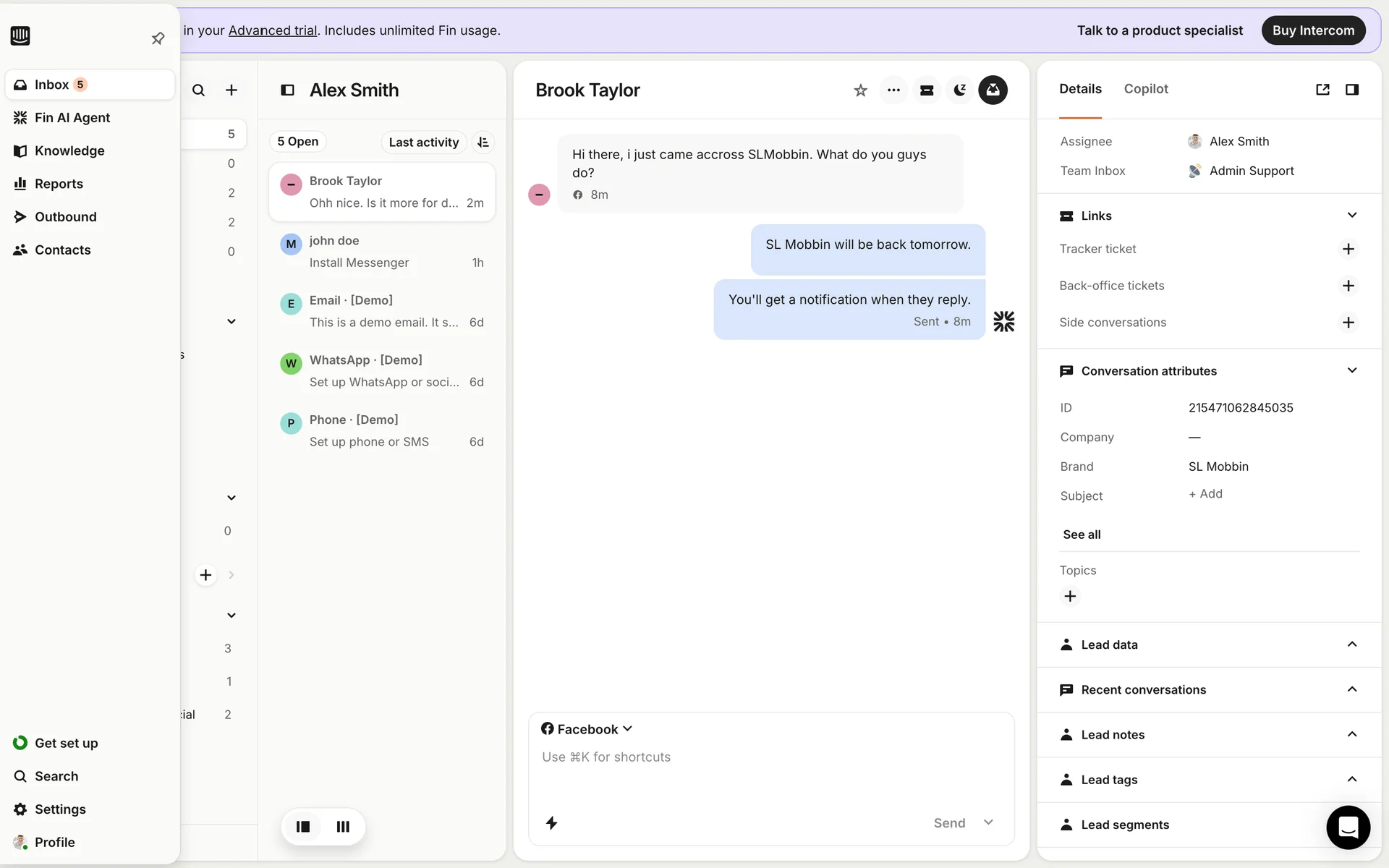Image resolution: width=1389 pixels, height=868 pixels.
Task: Click the lightning bolt macros icon
Action: 551,822
